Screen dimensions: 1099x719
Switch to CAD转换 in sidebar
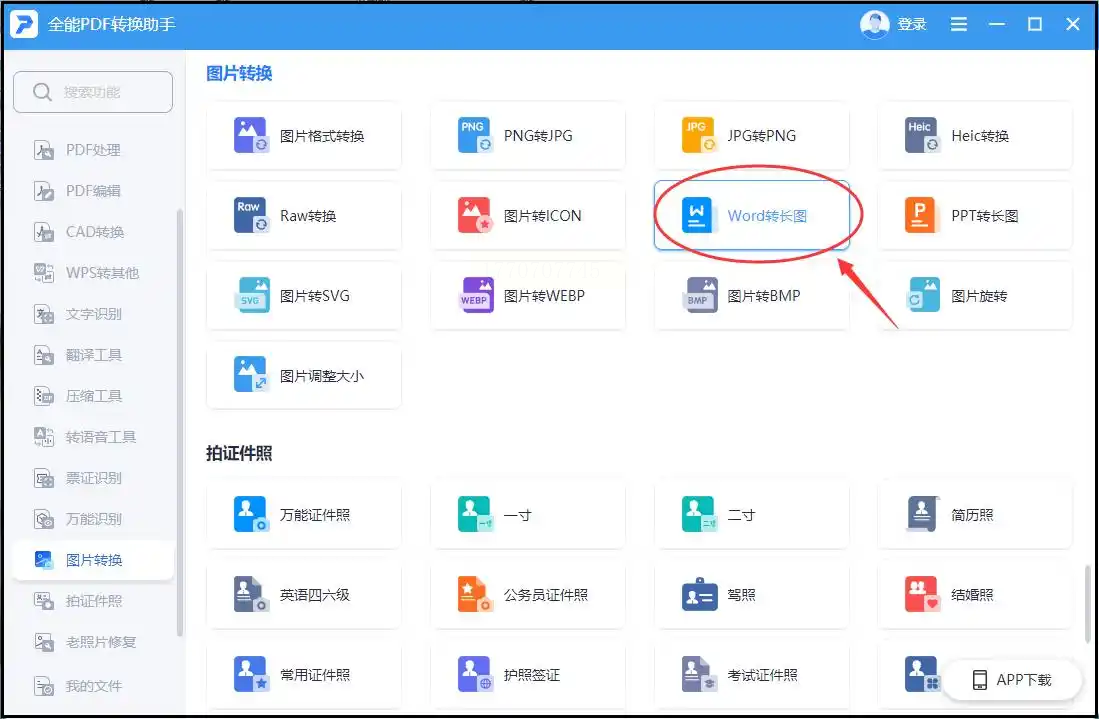coord(93,231)
